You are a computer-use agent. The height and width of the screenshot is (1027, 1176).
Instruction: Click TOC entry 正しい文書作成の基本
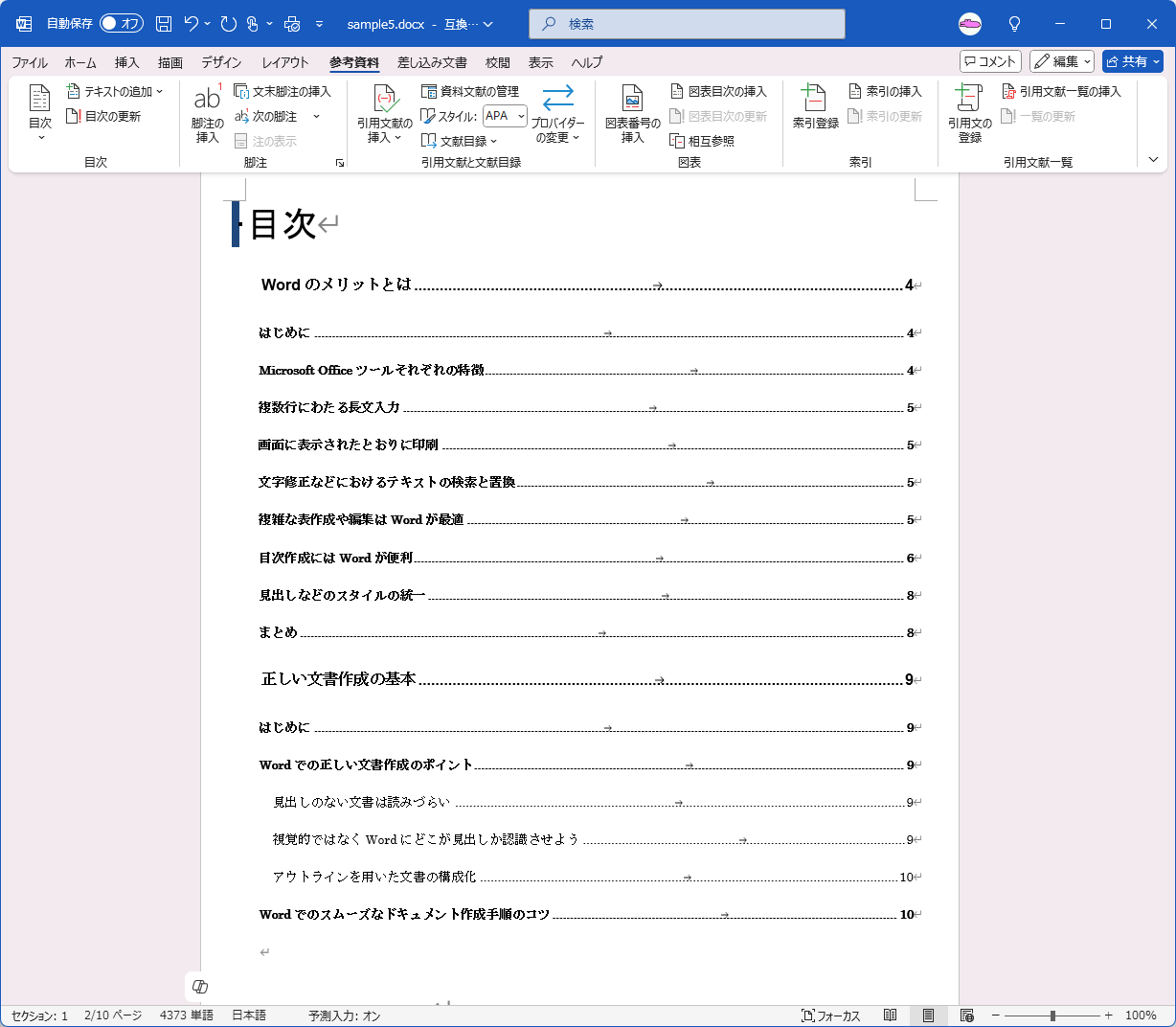pos(587,679)
